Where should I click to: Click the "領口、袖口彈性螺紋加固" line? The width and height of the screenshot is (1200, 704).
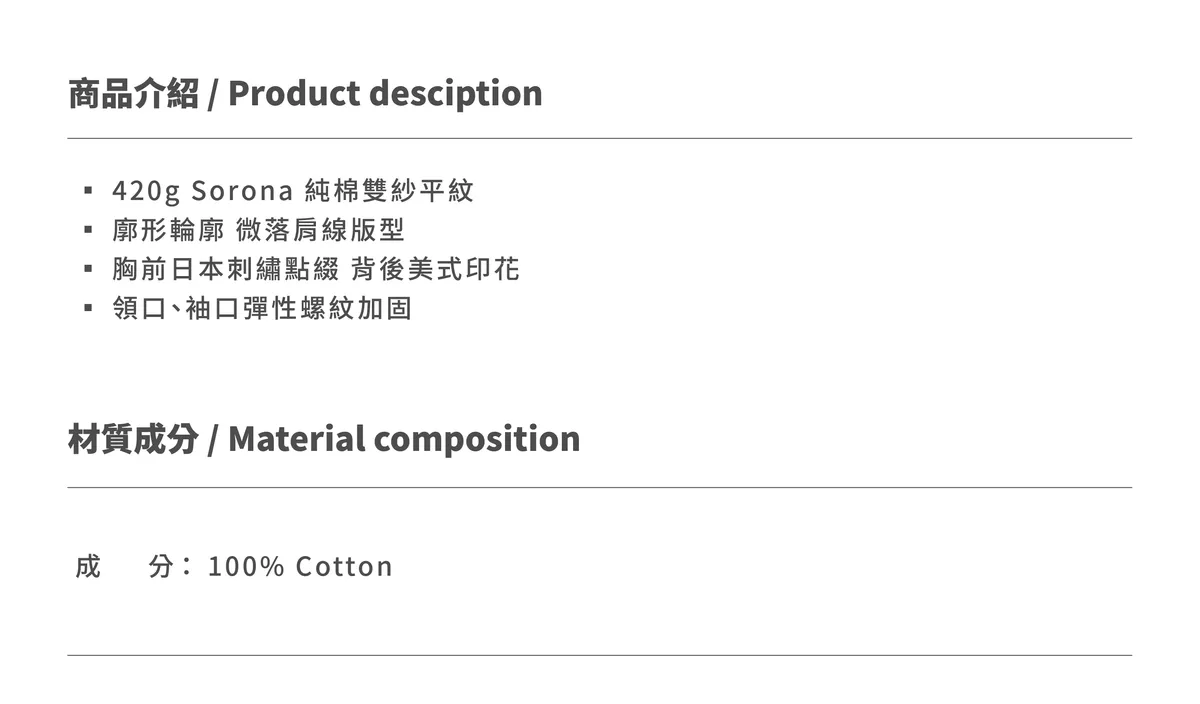click(262, 309)
